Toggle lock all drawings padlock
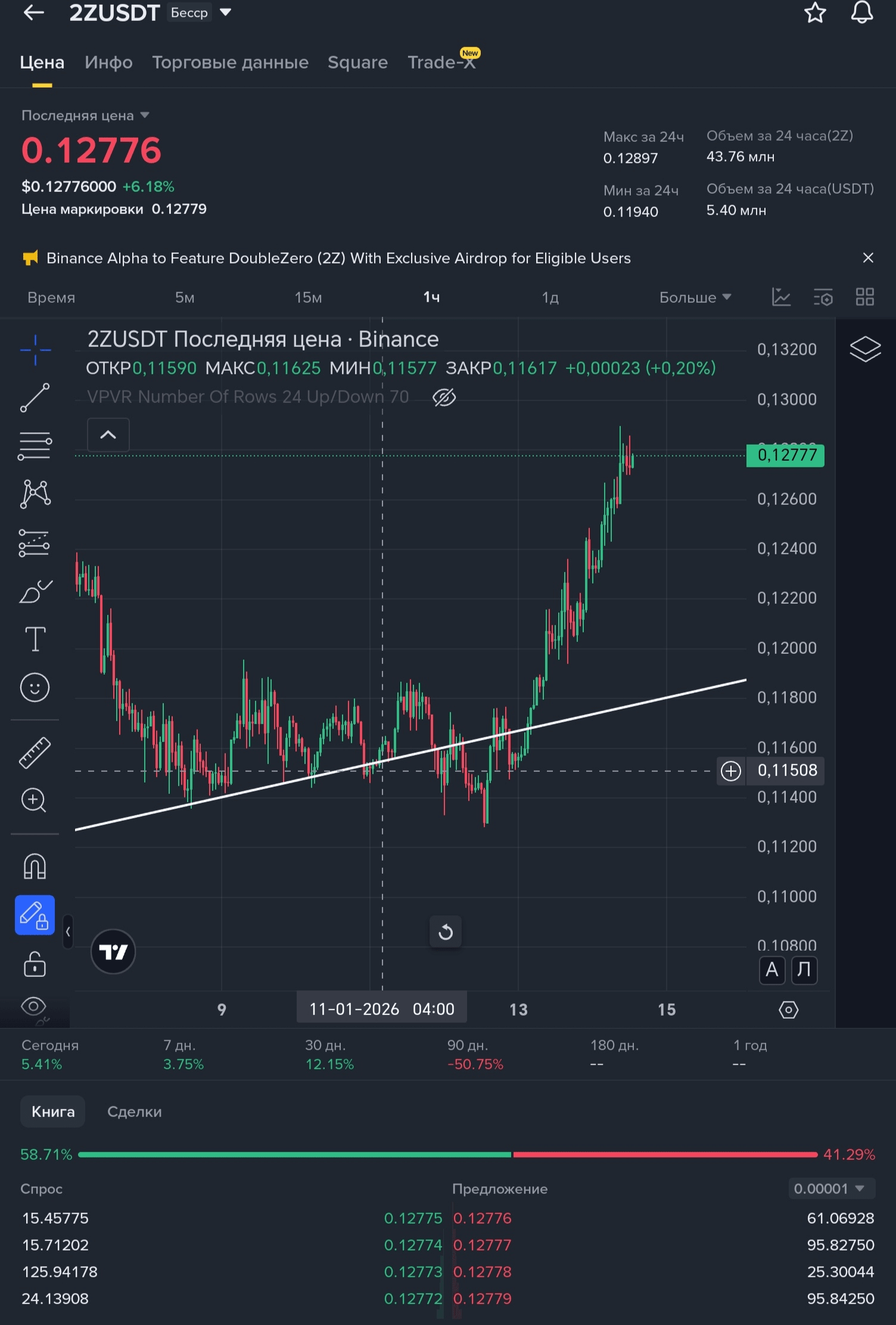 [35, 963]
